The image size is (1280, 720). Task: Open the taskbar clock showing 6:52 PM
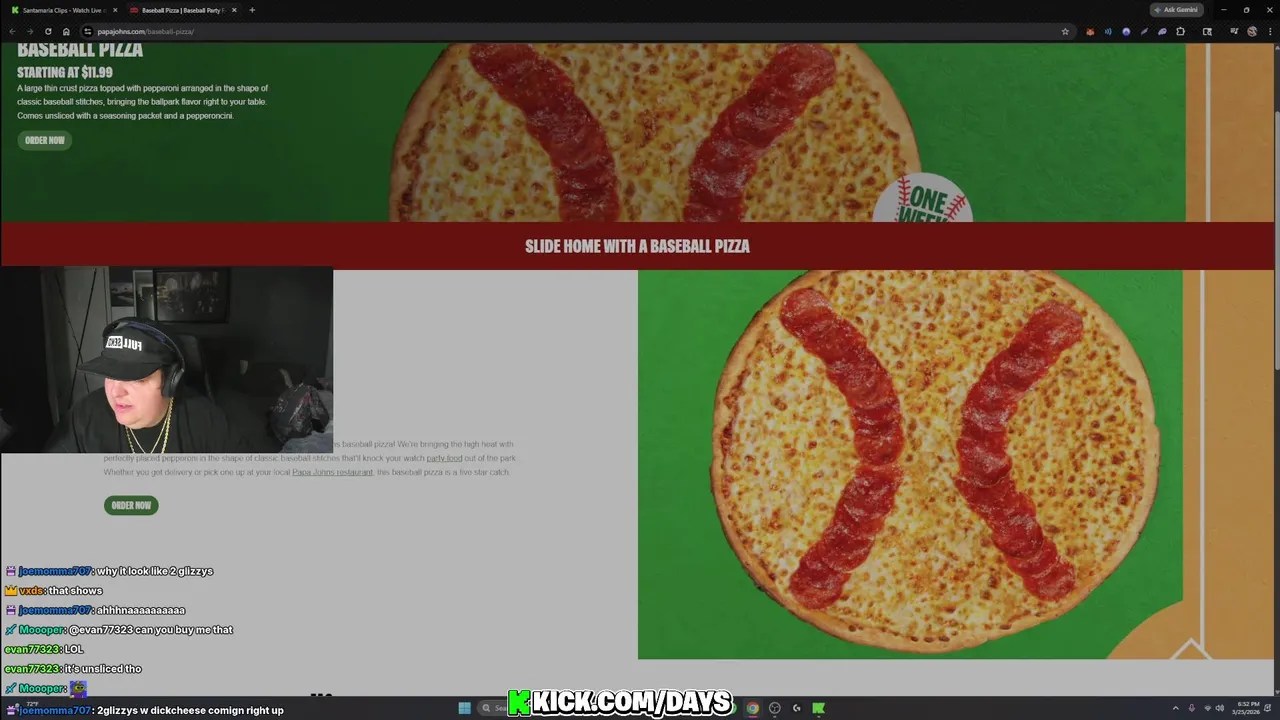pyautogui.click(x=1246, y=708)
